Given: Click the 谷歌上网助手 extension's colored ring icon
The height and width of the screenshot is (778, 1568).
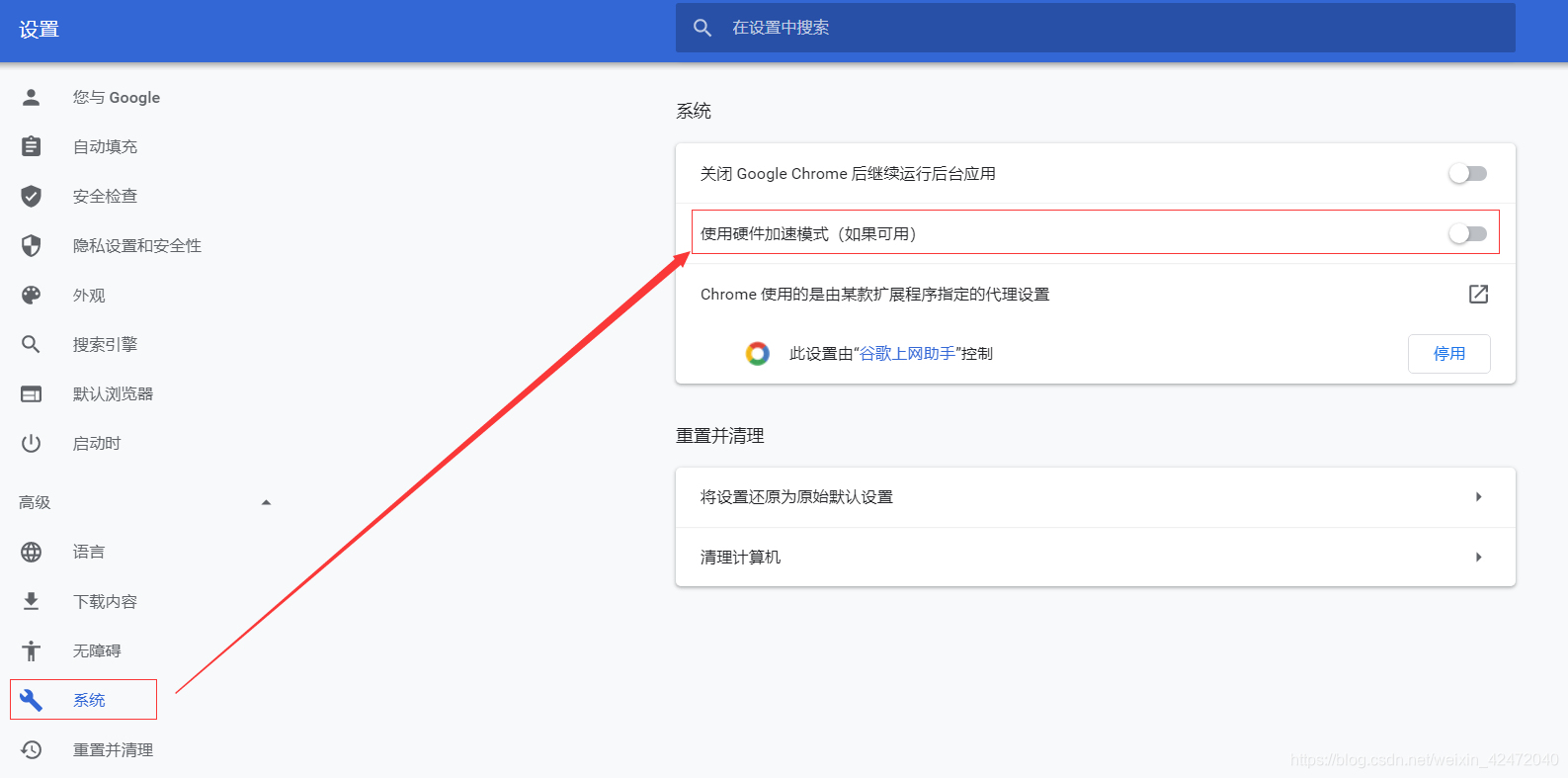Looking at the screenshot, I should tap(758, 353).
